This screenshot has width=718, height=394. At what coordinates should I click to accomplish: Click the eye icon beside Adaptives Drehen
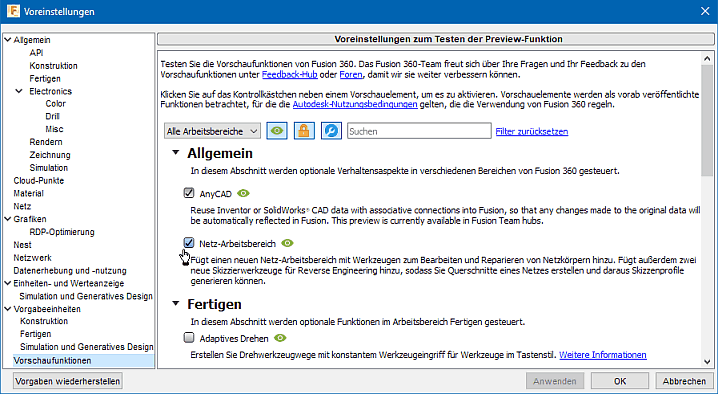point(280,338)
